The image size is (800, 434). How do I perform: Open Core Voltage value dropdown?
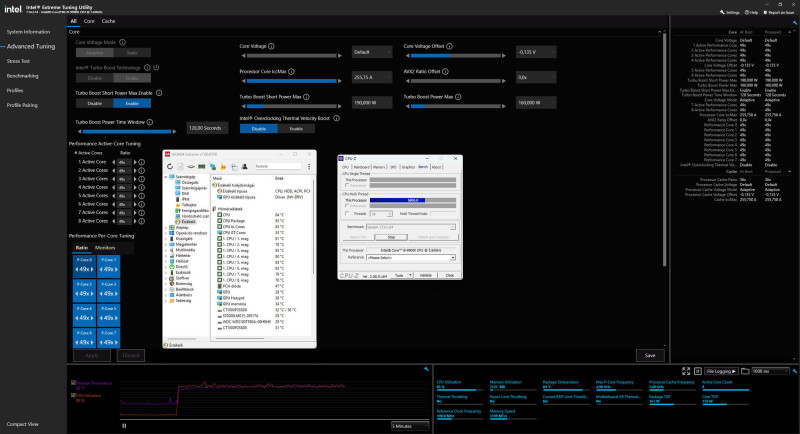tap(372, 52)
